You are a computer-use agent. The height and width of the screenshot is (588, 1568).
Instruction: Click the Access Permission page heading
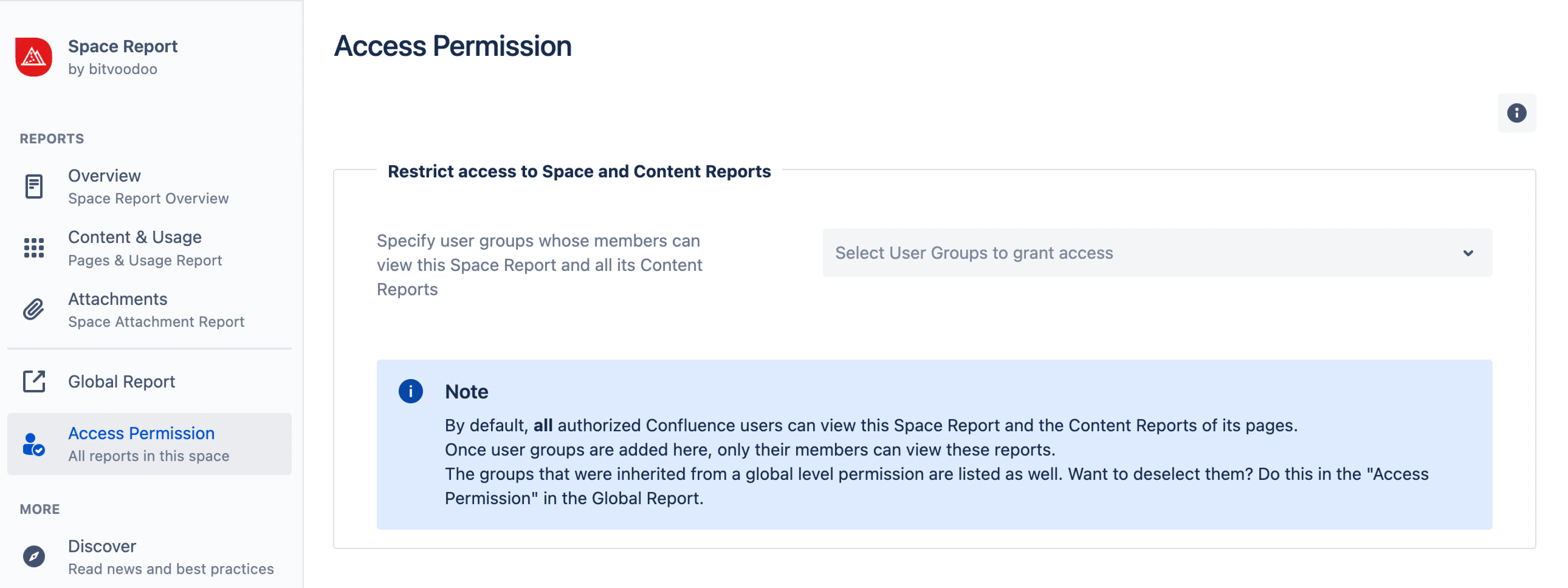(453, 46)
